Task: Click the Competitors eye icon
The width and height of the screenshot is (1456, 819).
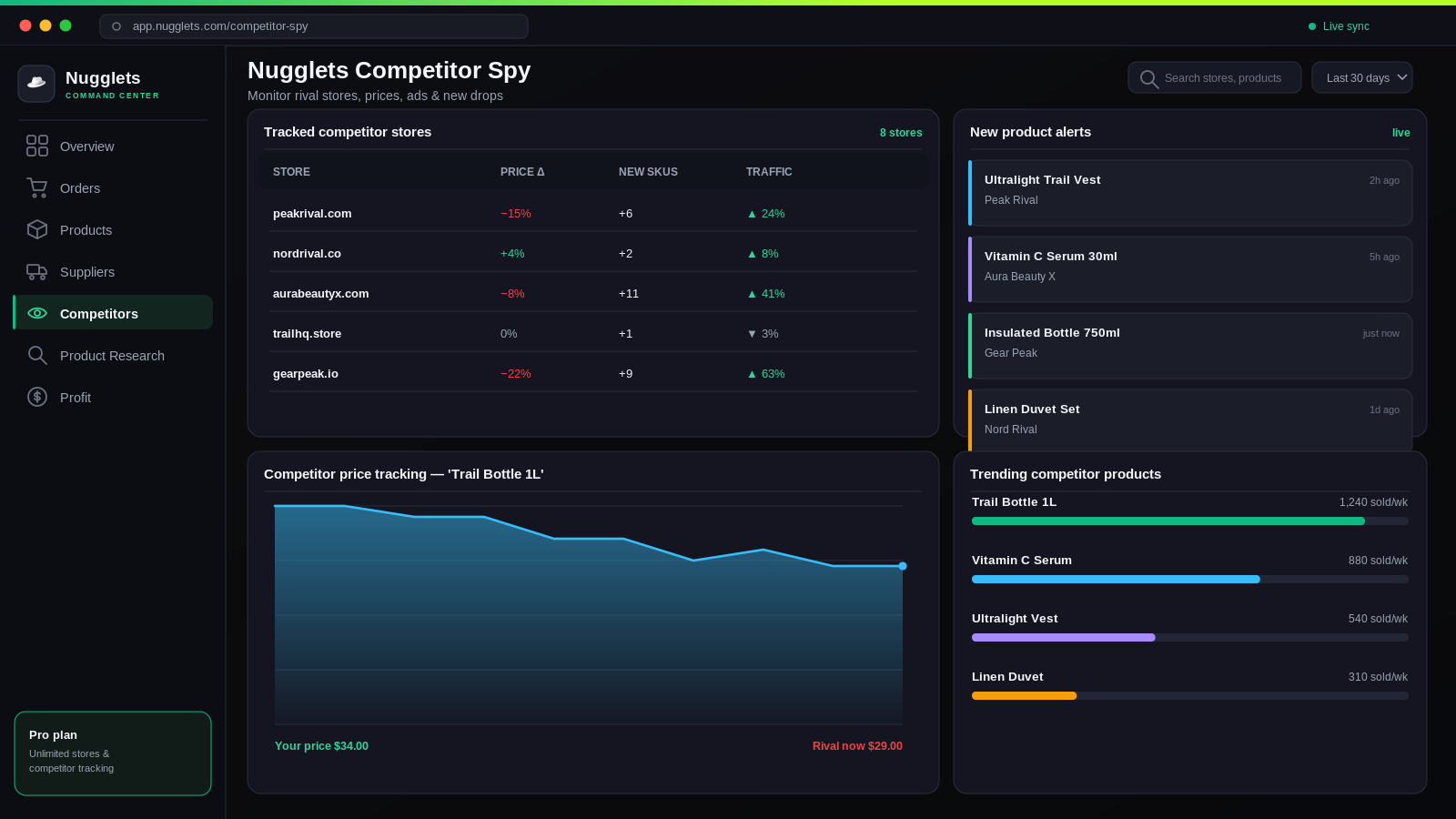Action: click(37, 313)
